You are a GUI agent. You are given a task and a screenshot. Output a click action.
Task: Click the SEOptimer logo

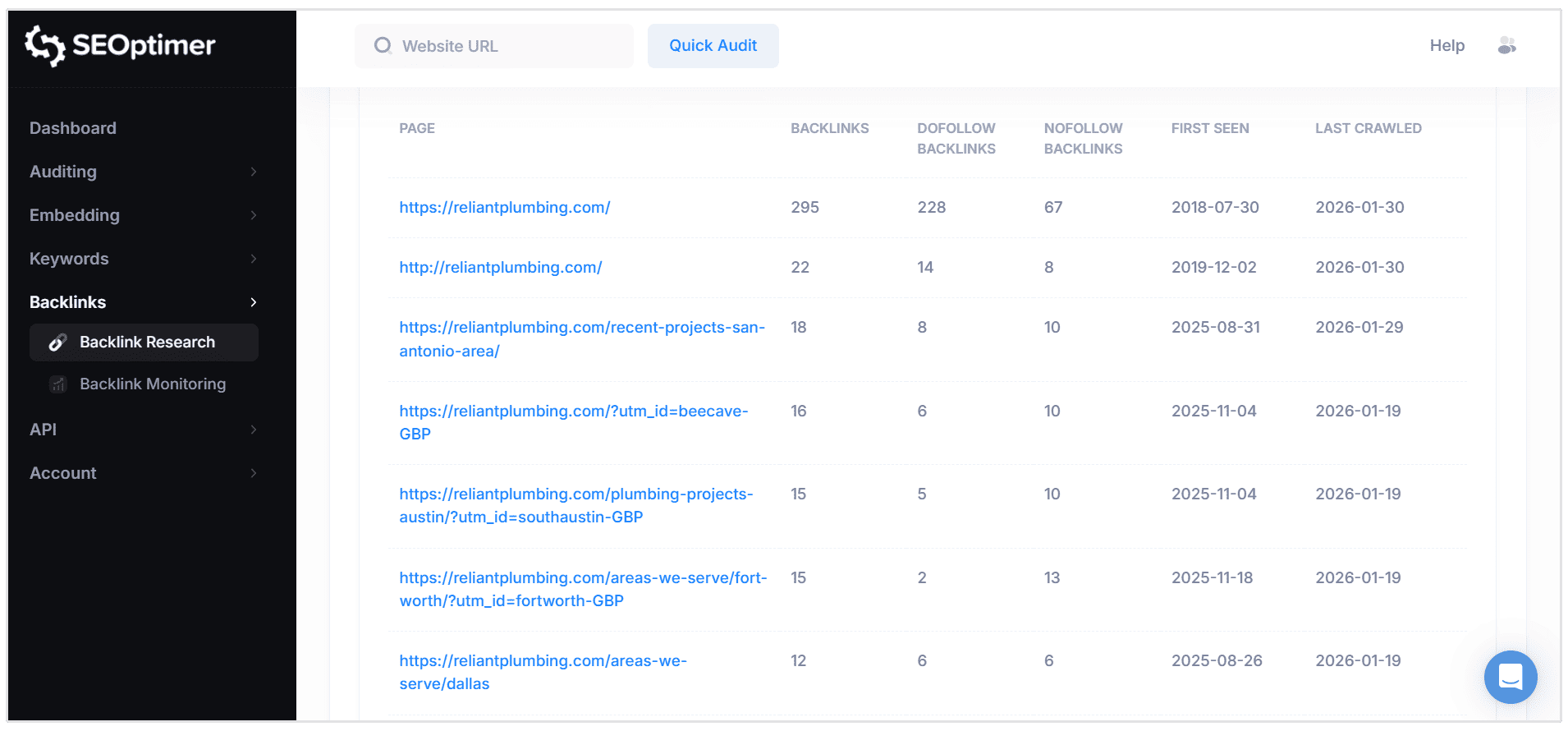click(x=120, y=45)
